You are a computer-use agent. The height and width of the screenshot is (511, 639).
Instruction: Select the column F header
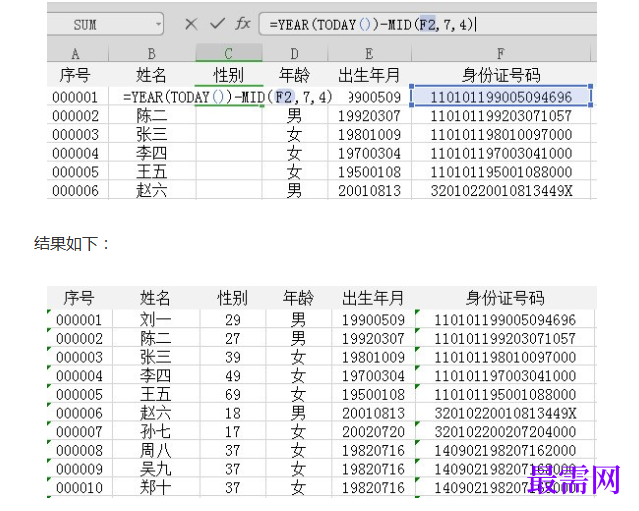pos(500,54)
